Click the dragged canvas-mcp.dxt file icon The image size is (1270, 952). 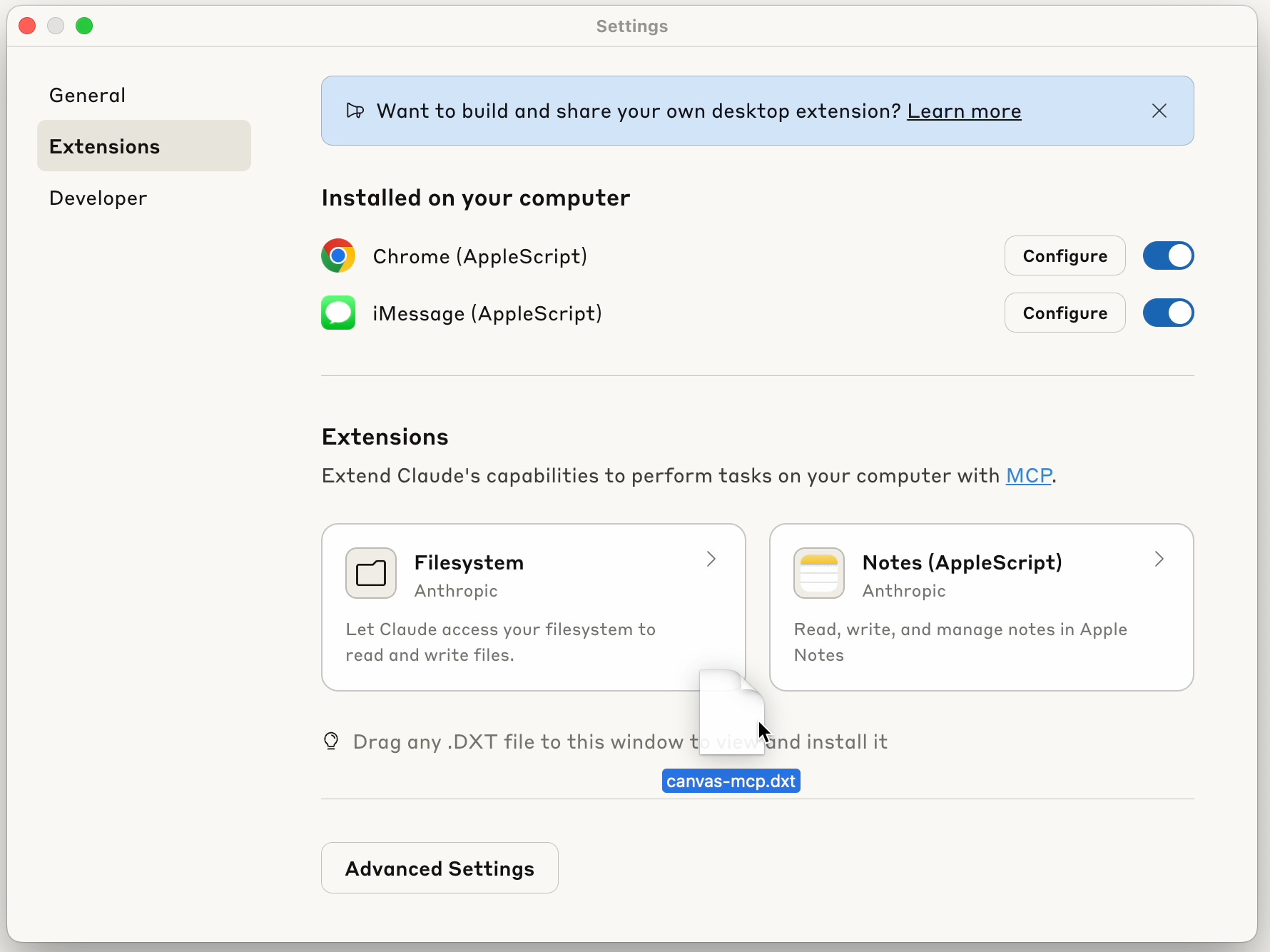click(x=732, y=712)
